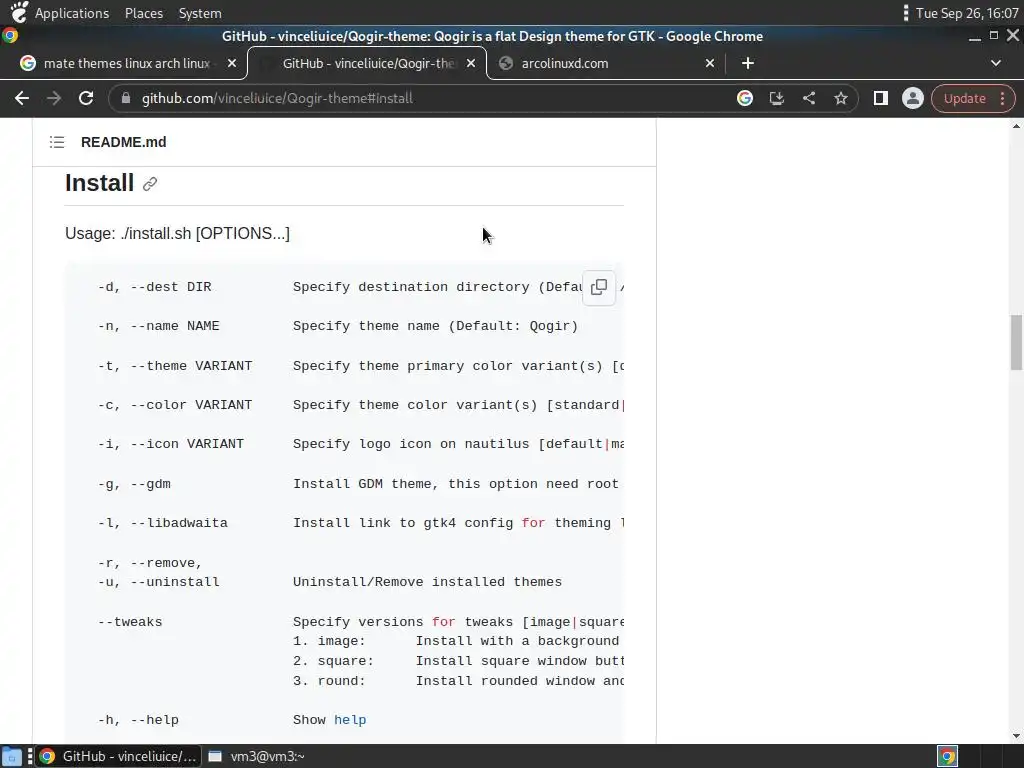Viewport: 1024px width, 768px height.
Task: Open the README outline list icon
Action: (x=57, y=142)
